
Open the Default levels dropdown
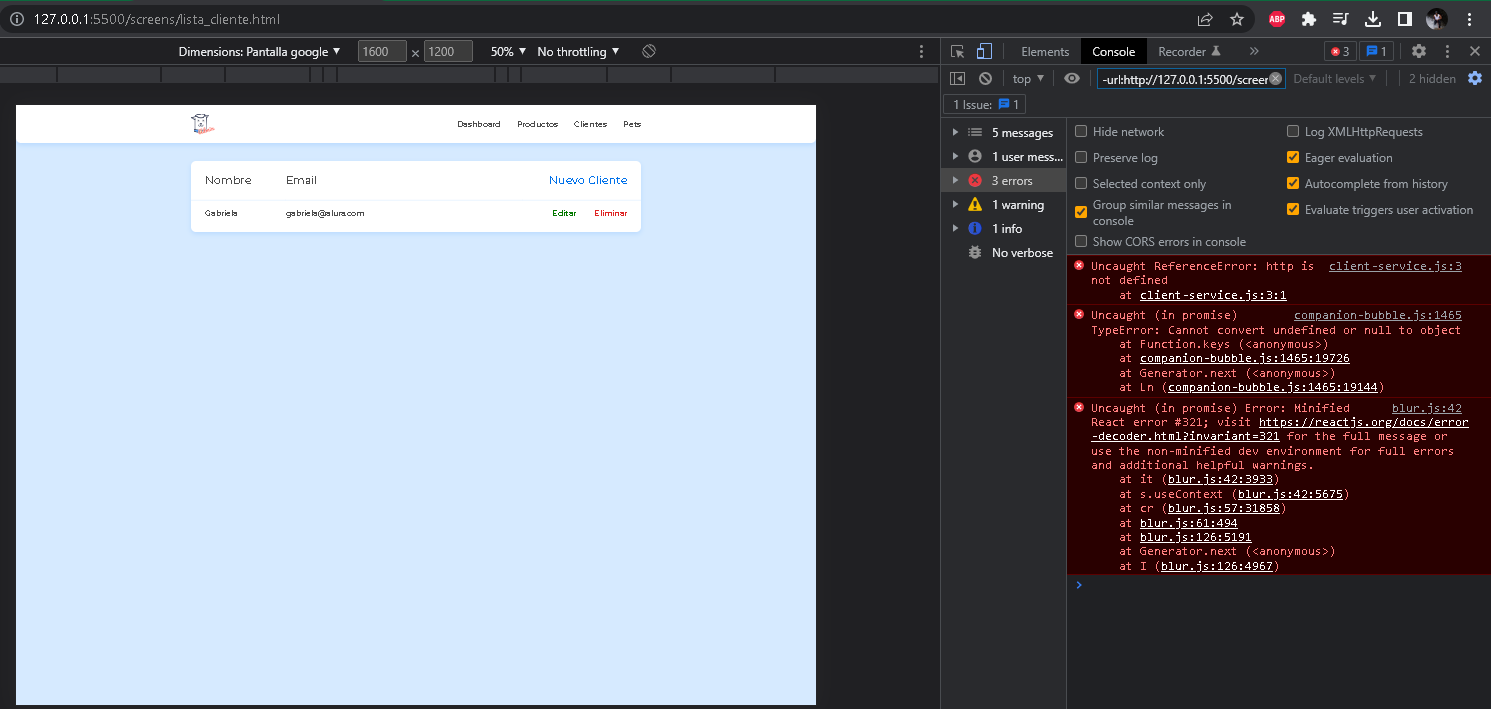point(1334,78)
